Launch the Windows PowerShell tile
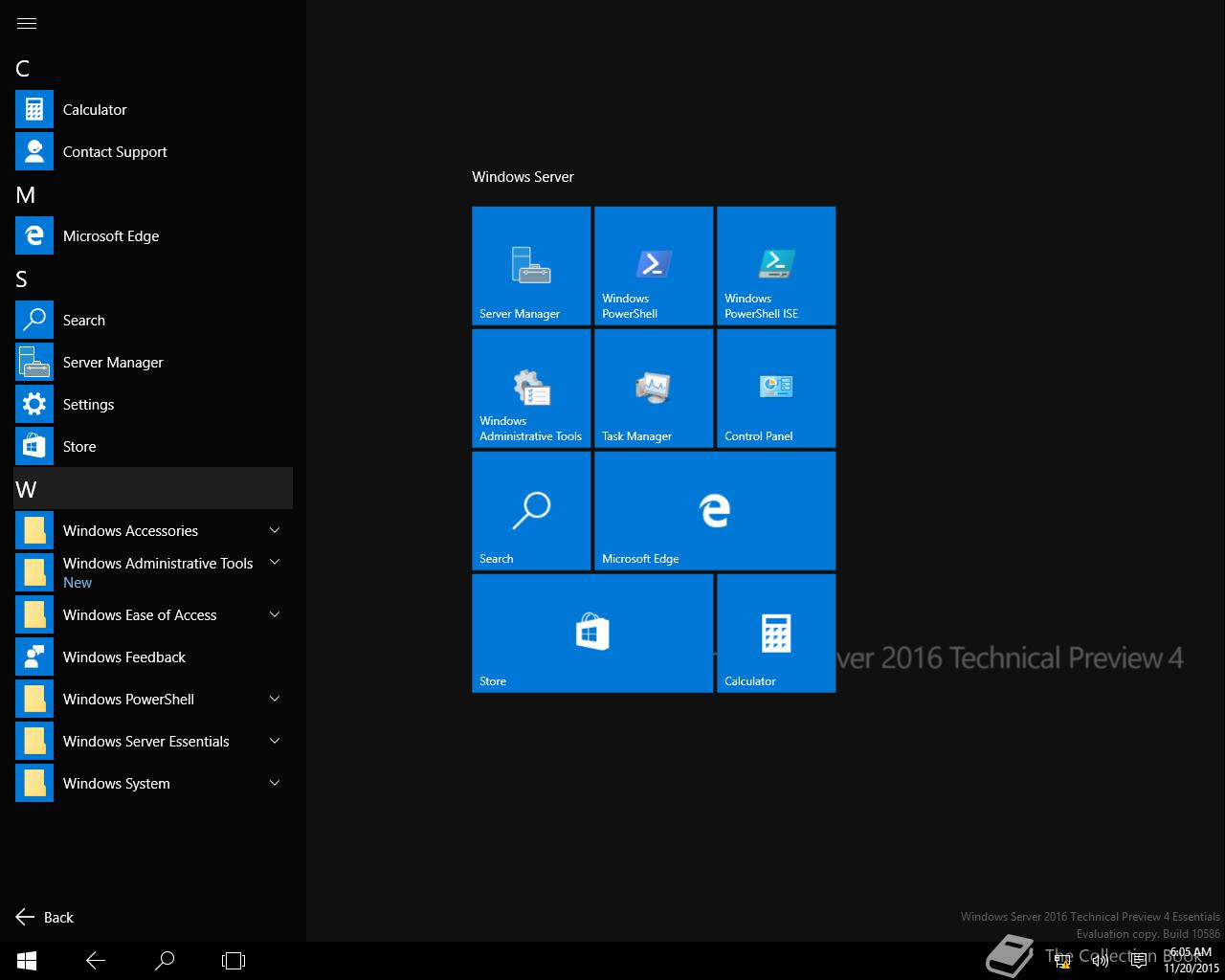1225x980 pixels. pos(654,266)
